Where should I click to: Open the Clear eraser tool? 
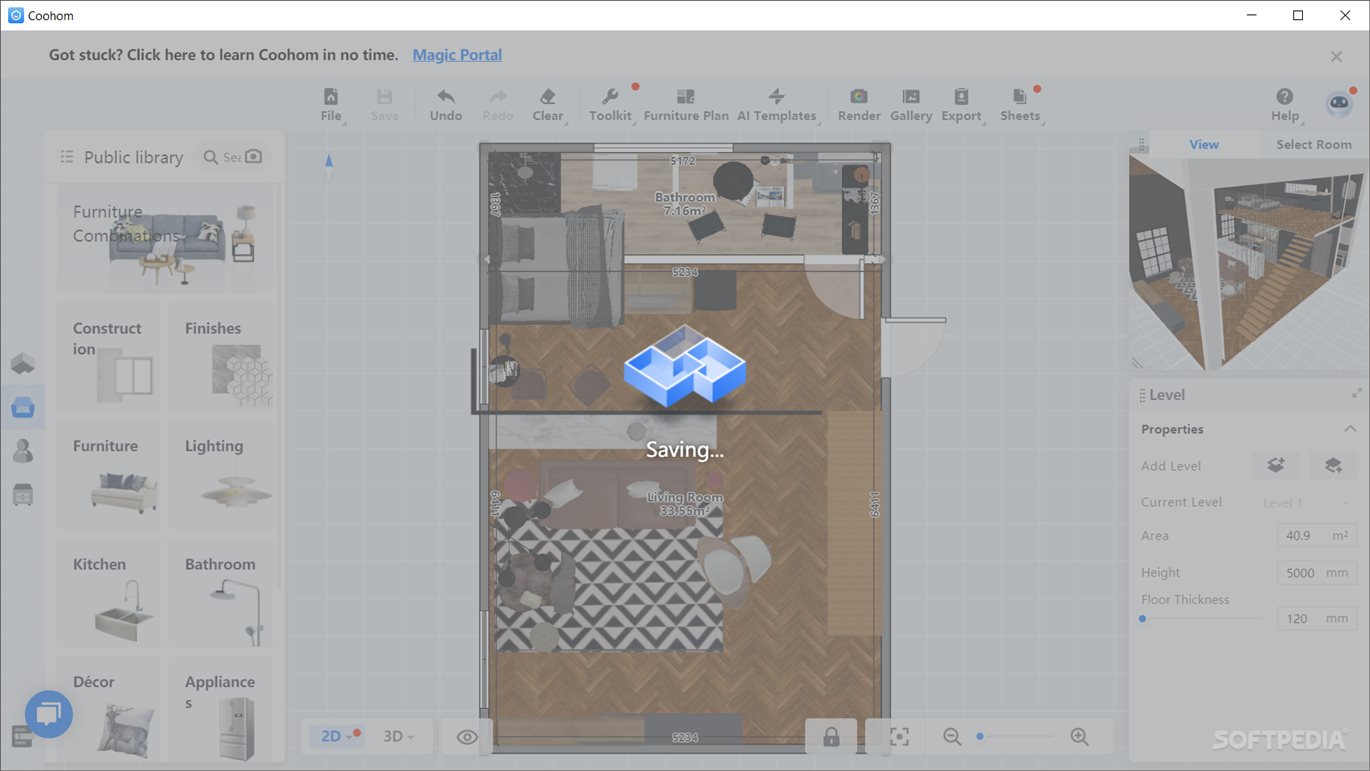[x=548, y=104]
